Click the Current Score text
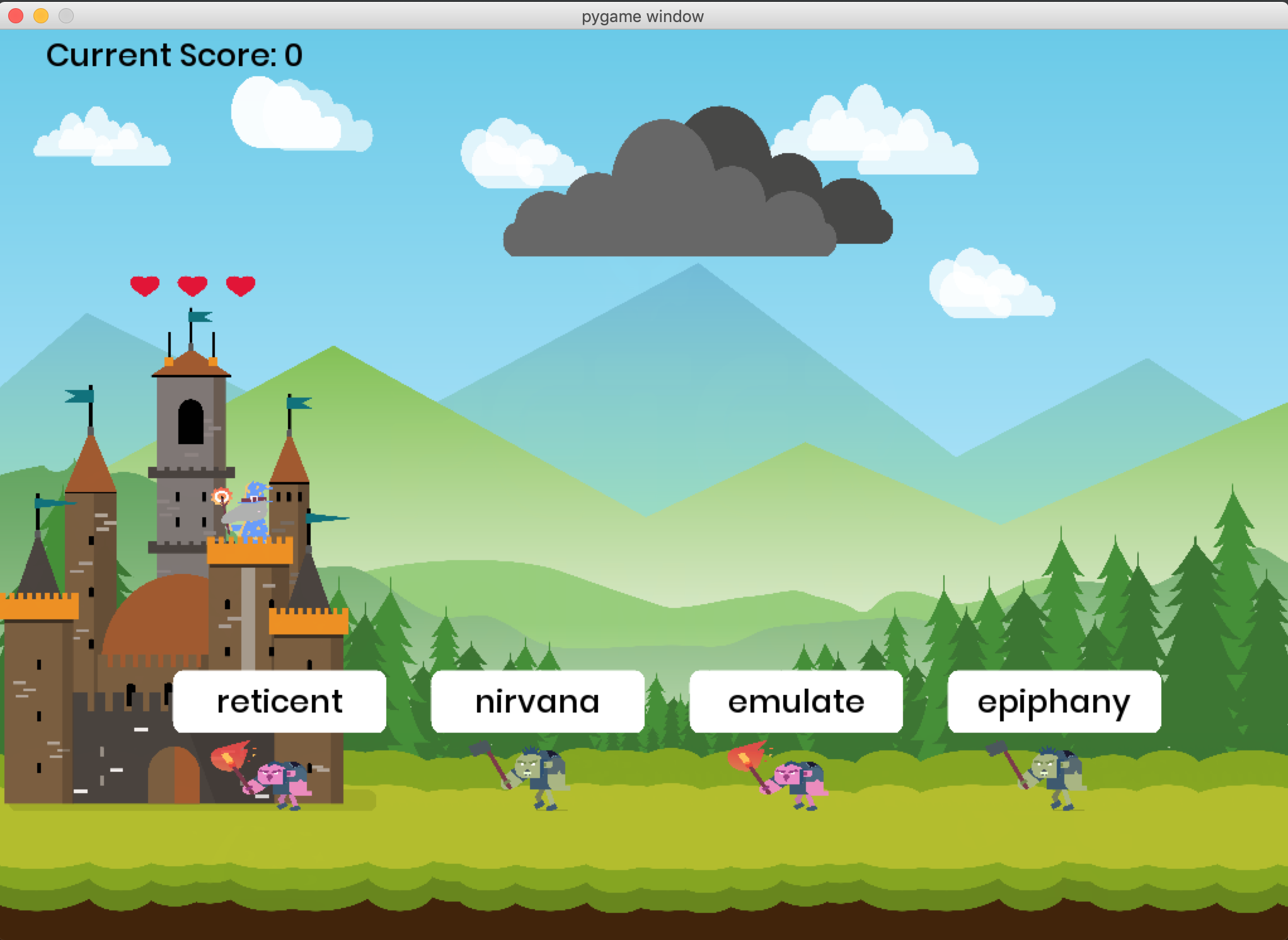This screenshot has width=1288, height=940. [175, 55]
